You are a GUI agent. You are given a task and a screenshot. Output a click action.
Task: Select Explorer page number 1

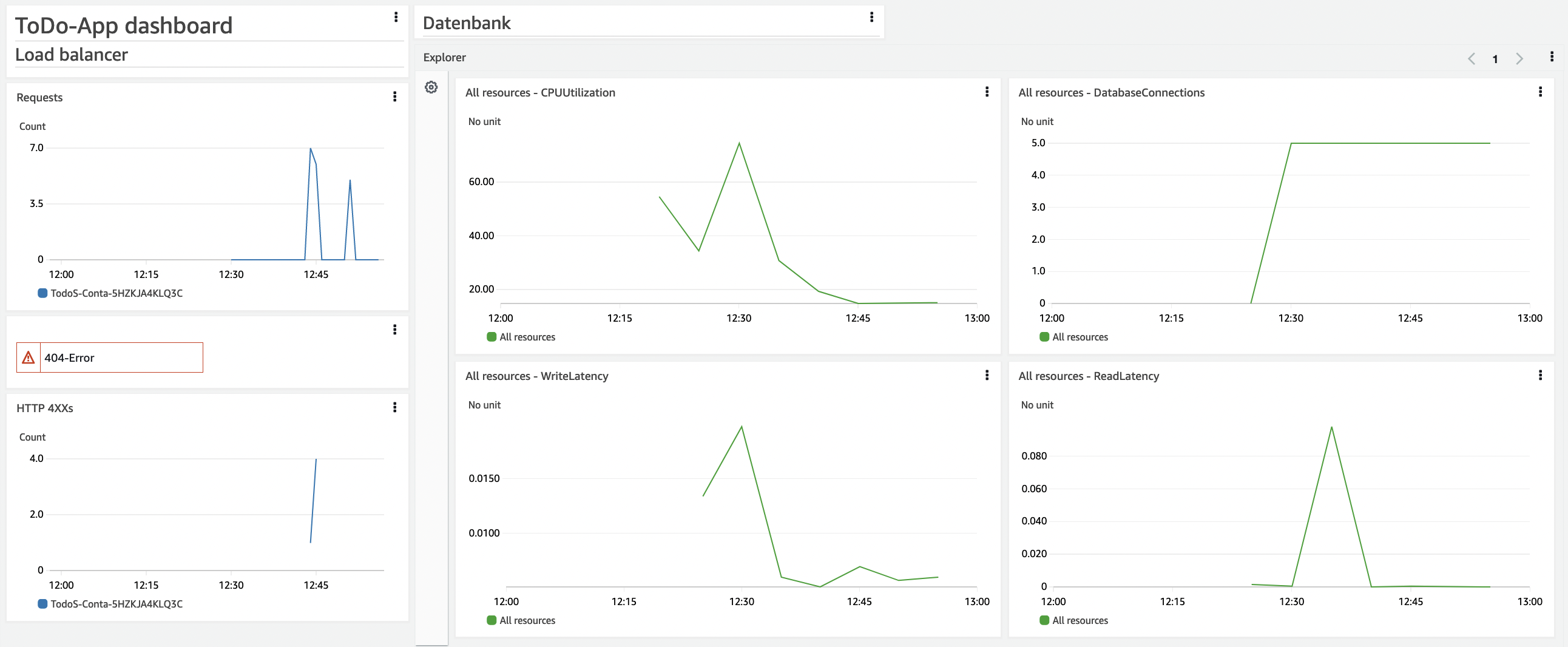click(x=1495, y=59)
